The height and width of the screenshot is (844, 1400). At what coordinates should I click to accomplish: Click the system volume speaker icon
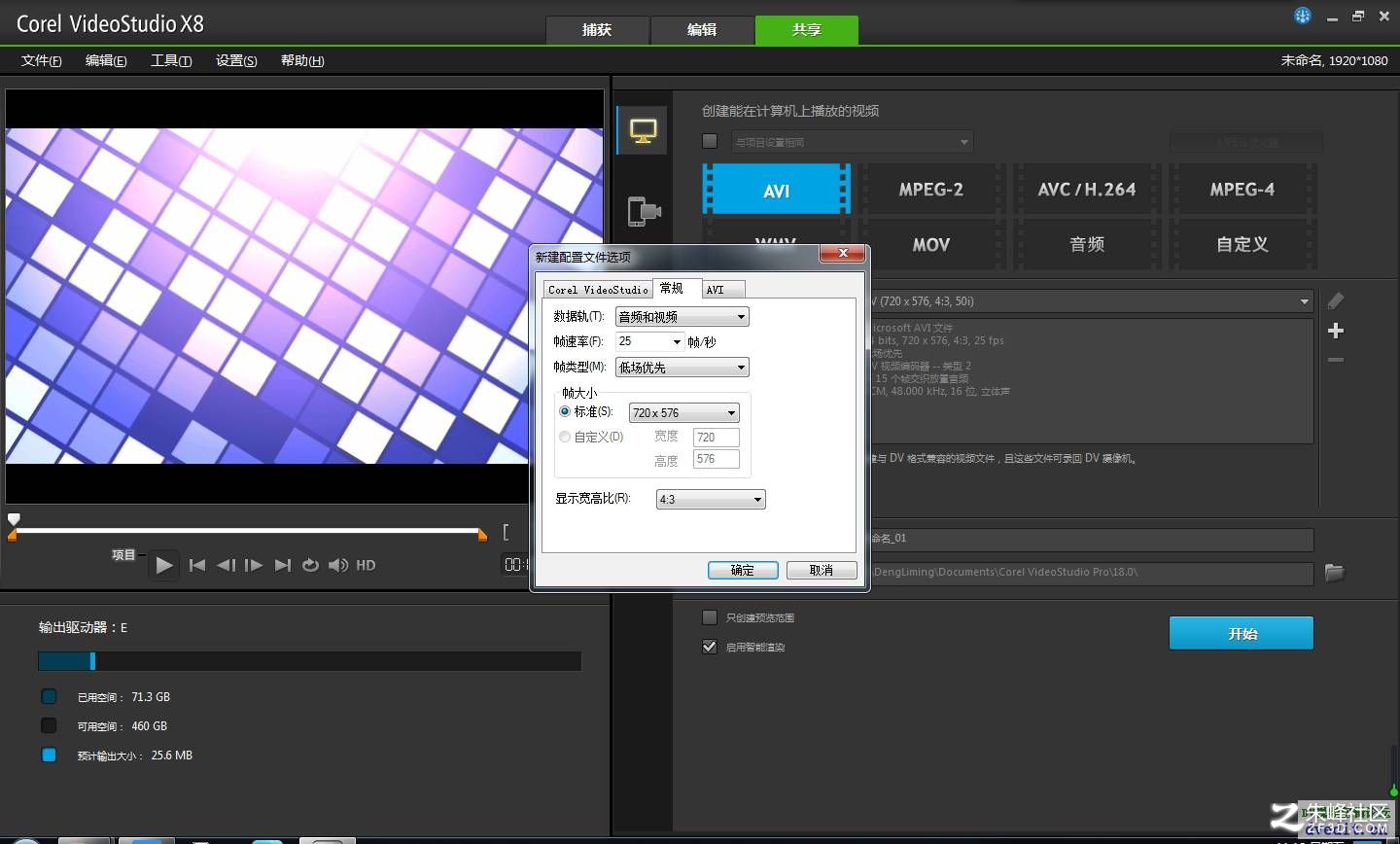pos(337,565)
